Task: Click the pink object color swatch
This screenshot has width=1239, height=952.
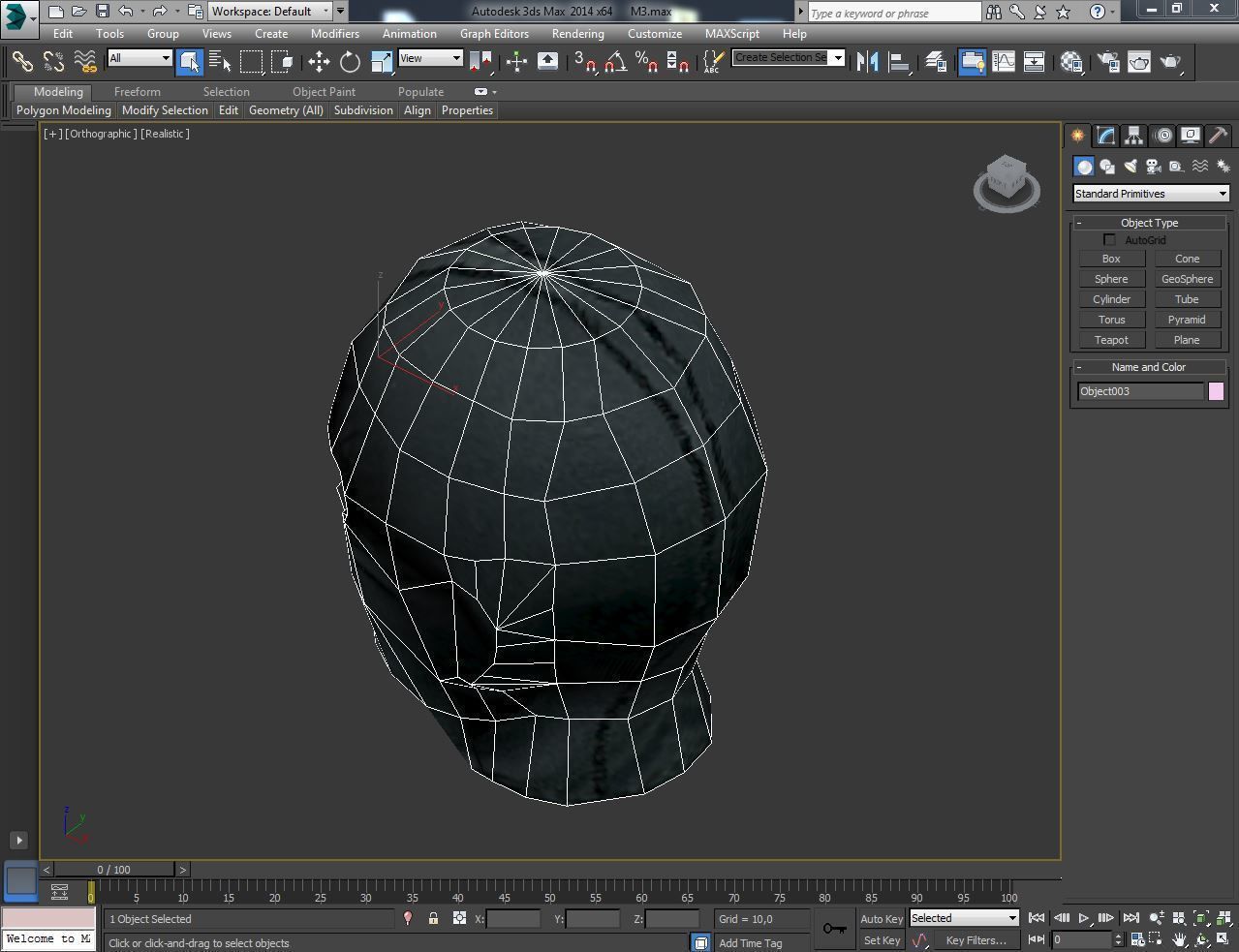Action: 1216,391
